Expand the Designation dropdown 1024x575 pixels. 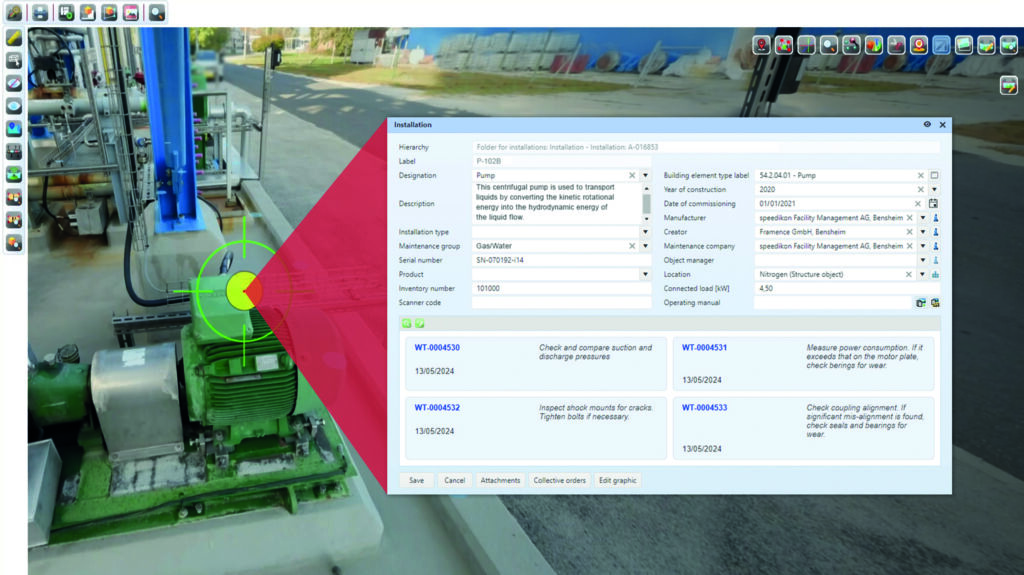click(645, 175)
